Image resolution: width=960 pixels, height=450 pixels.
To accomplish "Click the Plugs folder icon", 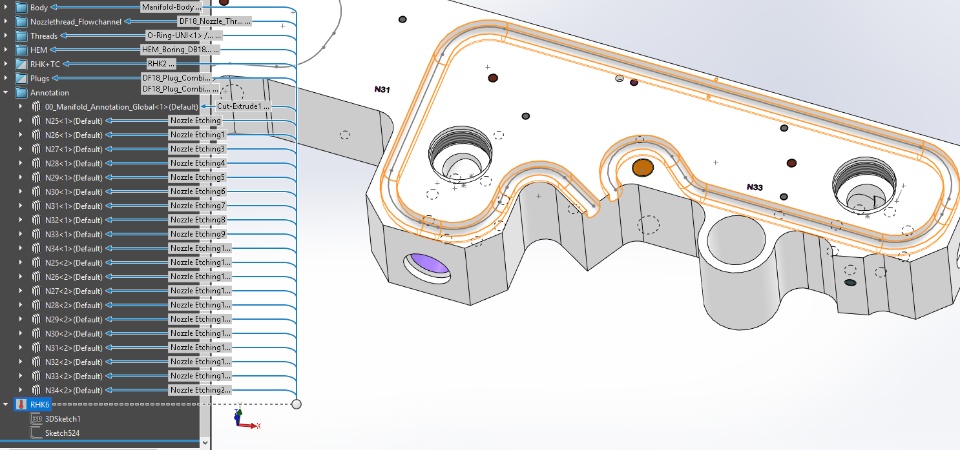I will (x=21, y=78).
